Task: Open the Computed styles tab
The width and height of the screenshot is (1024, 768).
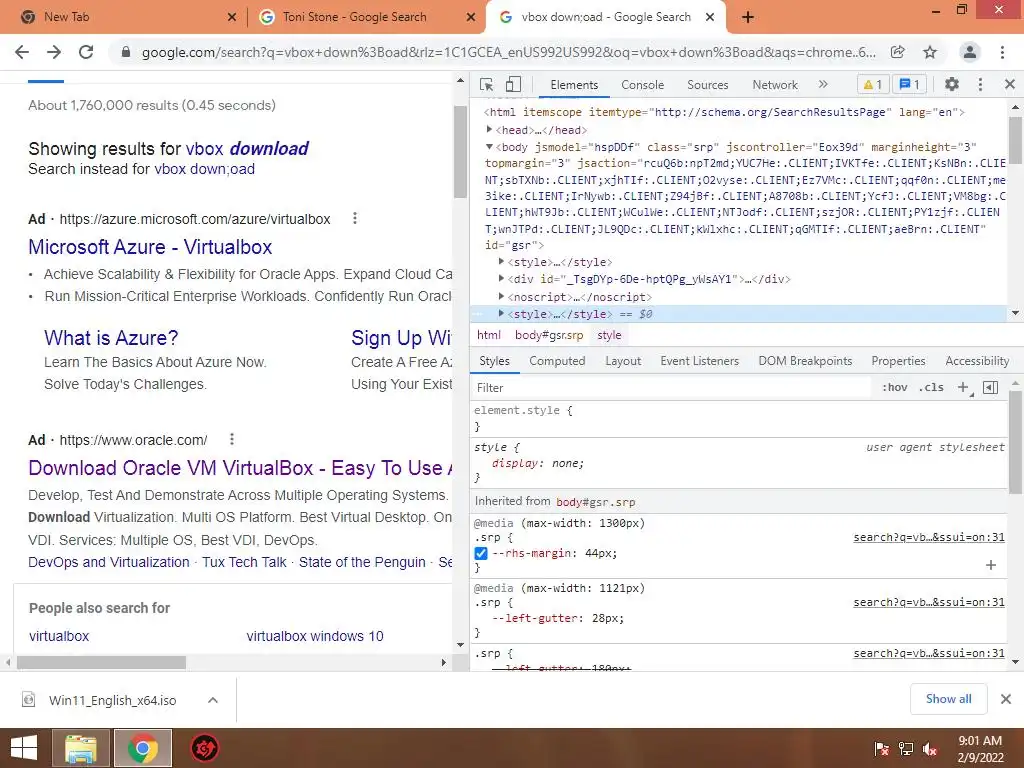Action: click(557, 360)
